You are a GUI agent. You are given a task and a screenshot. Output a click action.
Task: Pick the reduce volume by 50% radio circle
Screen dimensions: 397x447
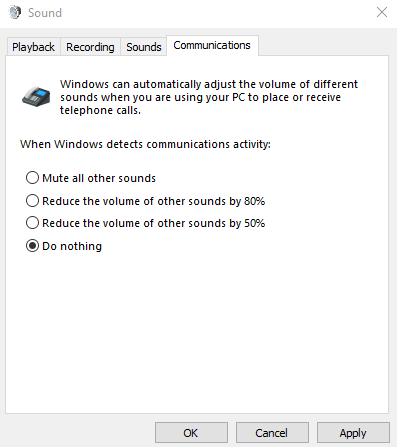(32, 223)
